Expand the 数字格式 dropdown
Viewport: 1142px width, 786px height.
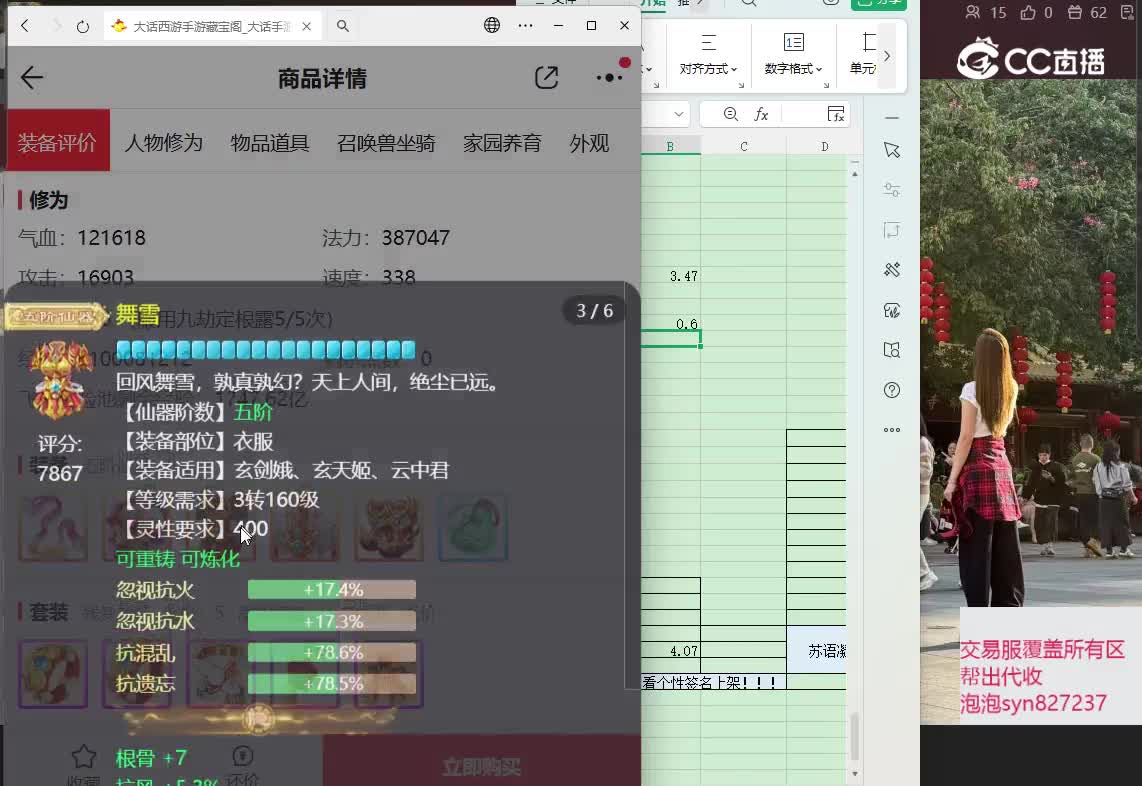coord(794,53)
